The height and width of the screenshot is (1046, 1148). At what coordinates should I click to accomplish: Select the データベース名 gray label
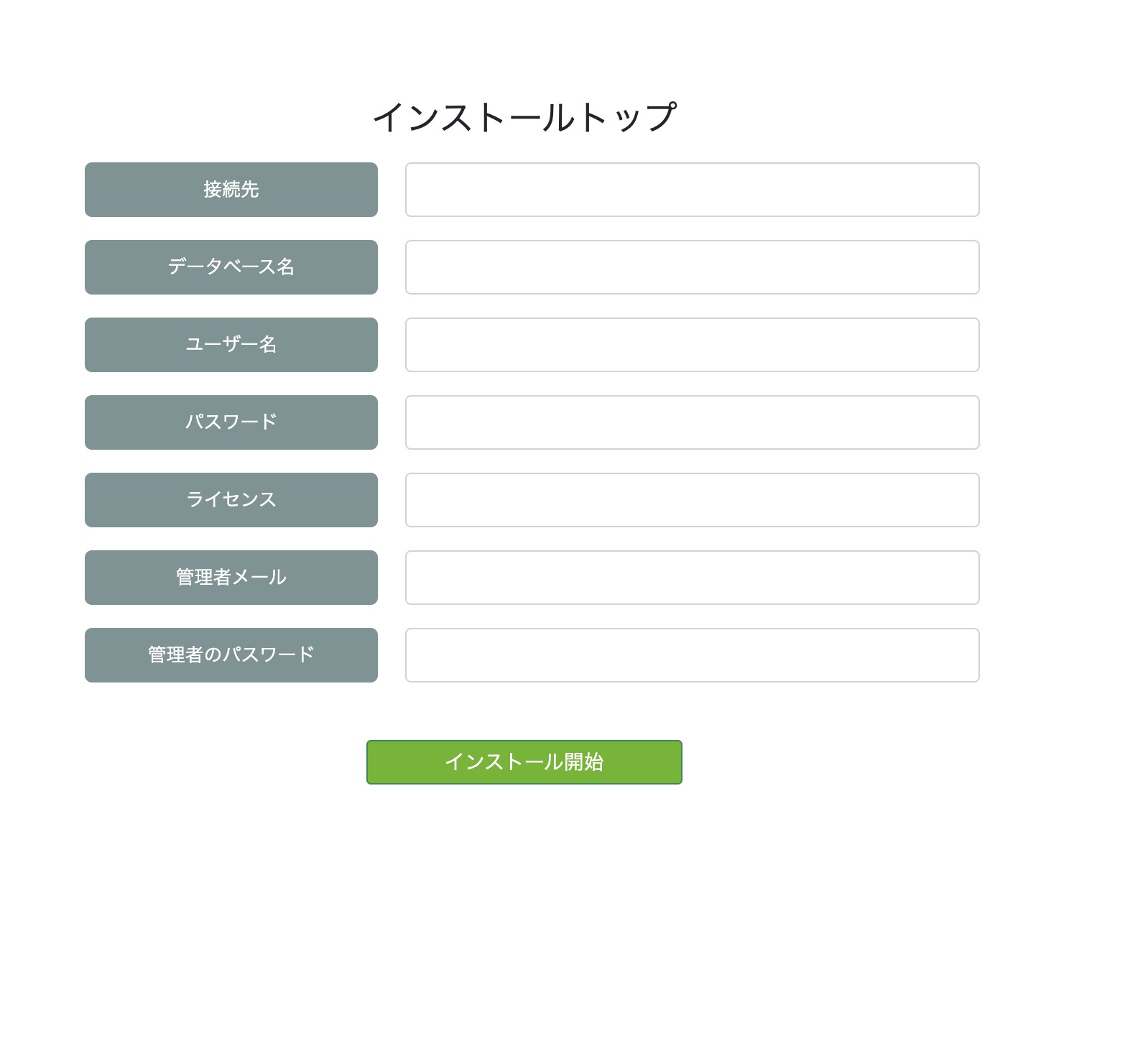(231, 267)
